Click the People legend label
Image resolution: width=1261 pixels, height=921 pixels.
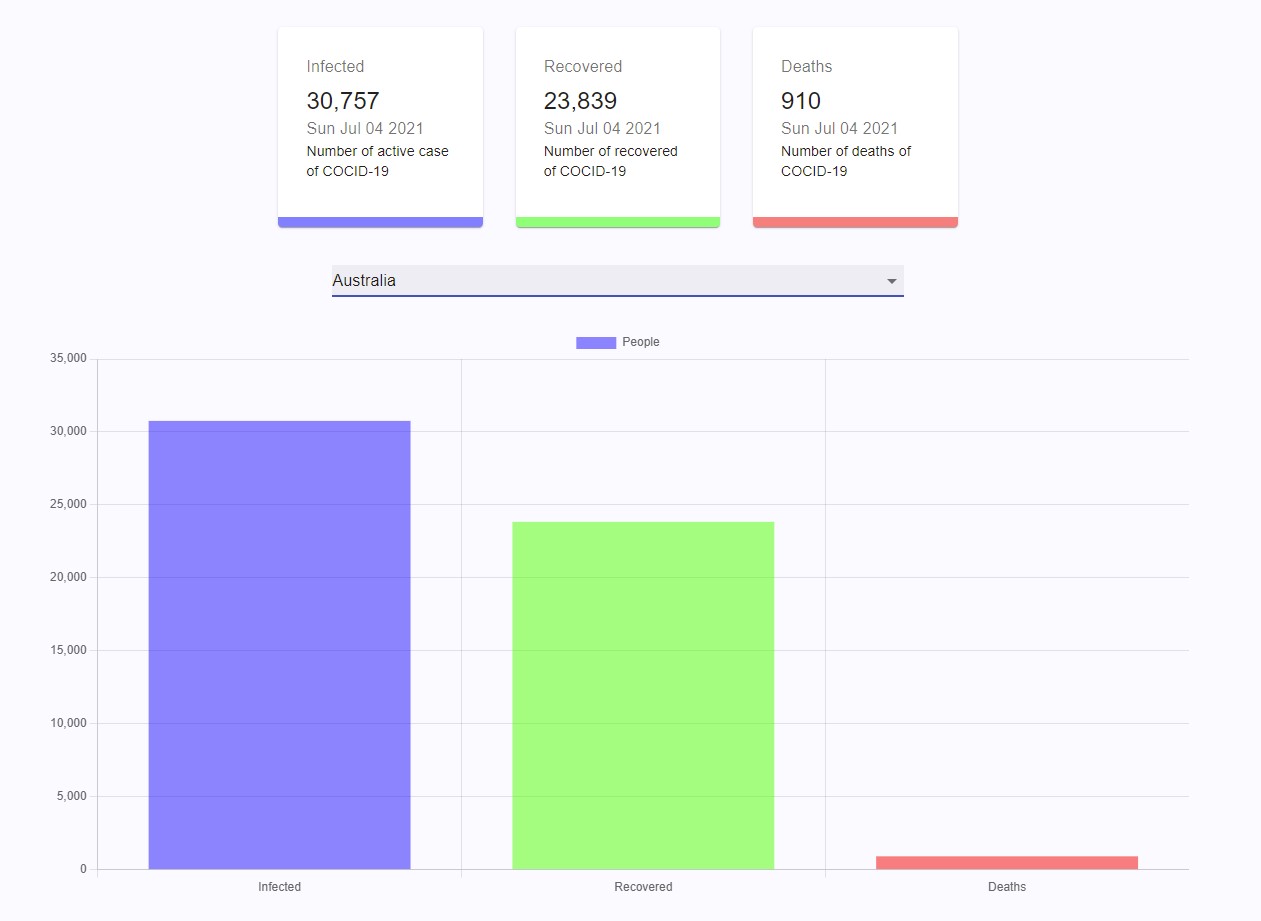[641, 342]
